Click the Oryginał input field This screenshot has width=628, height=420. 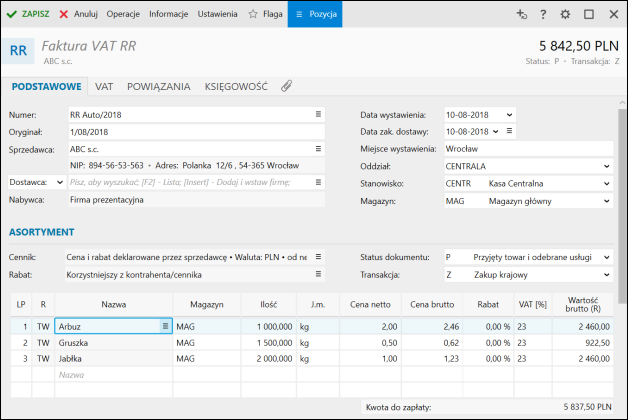point(195,131)
